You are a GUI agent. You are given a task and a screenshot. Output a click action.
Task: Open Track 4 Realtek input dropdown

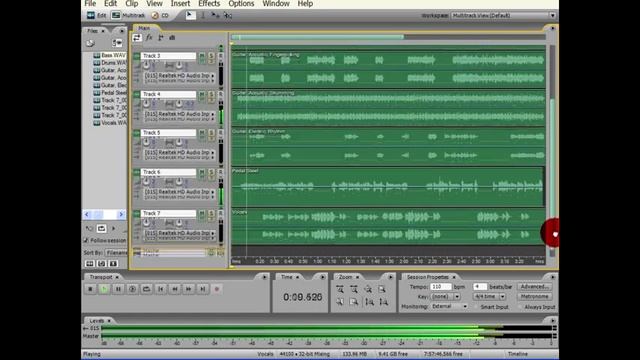179,114
